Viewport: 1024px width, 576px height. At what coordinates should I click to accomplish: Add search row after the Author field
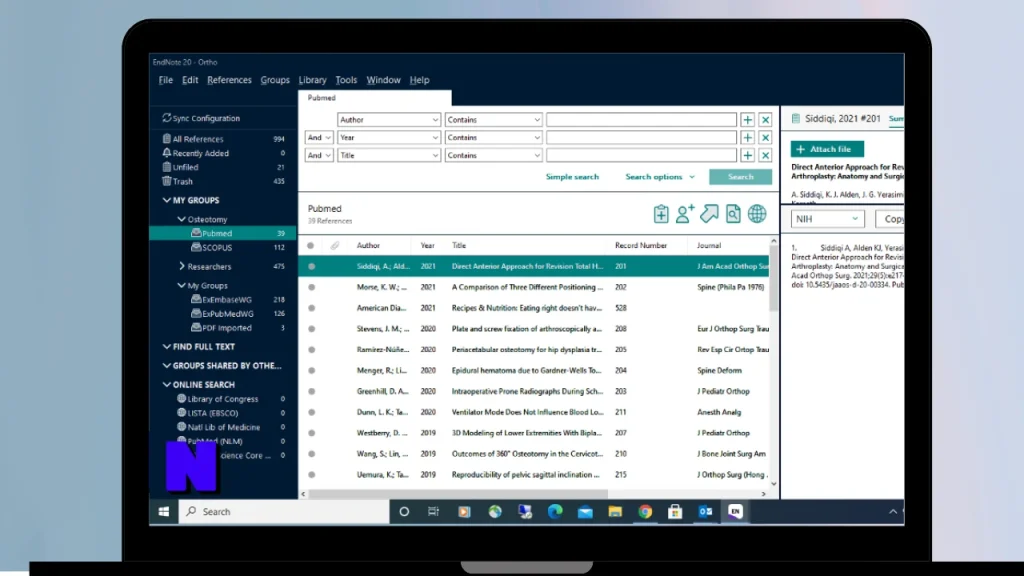click(x=747, y=120)
